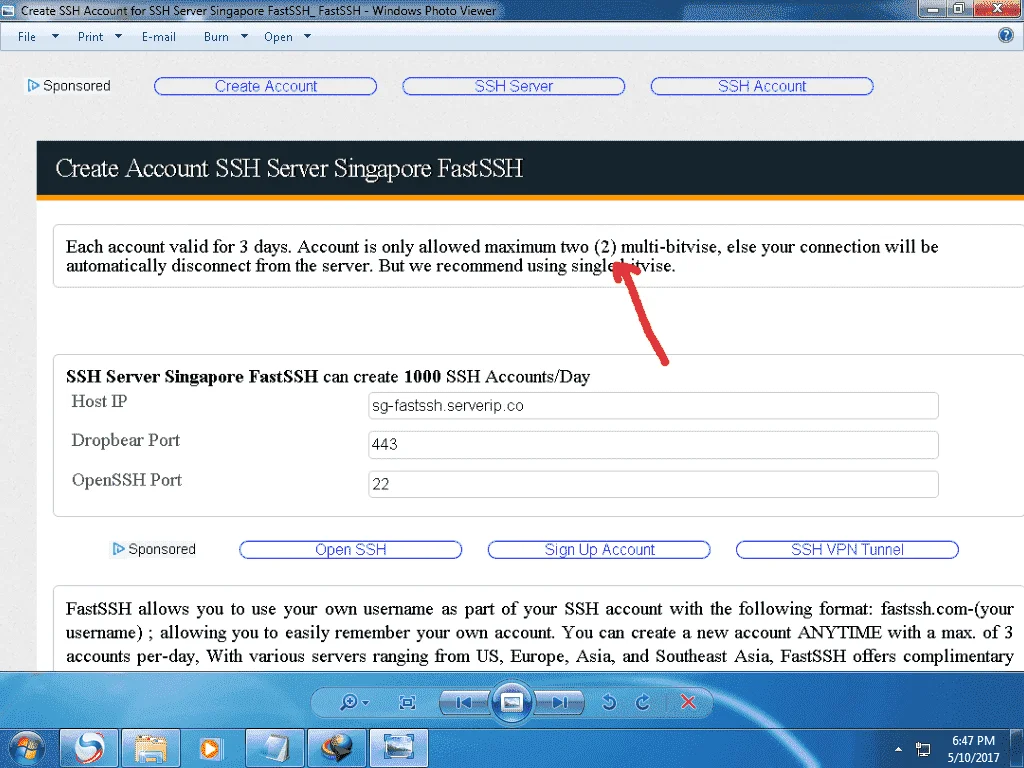This screenshot has height=768, width=1024.
Task: Open the Sogou browser taskbar icon
Action: point(89,748)
